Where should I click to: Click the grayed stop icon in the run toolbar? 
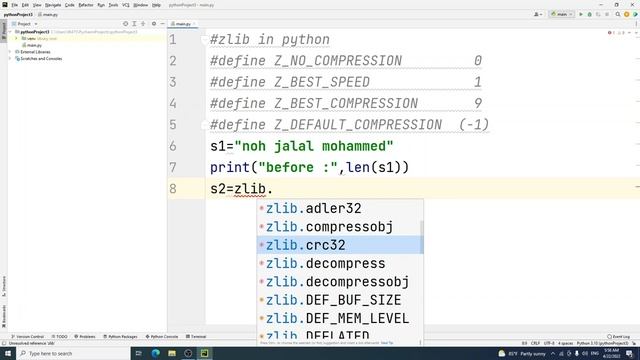607,14
